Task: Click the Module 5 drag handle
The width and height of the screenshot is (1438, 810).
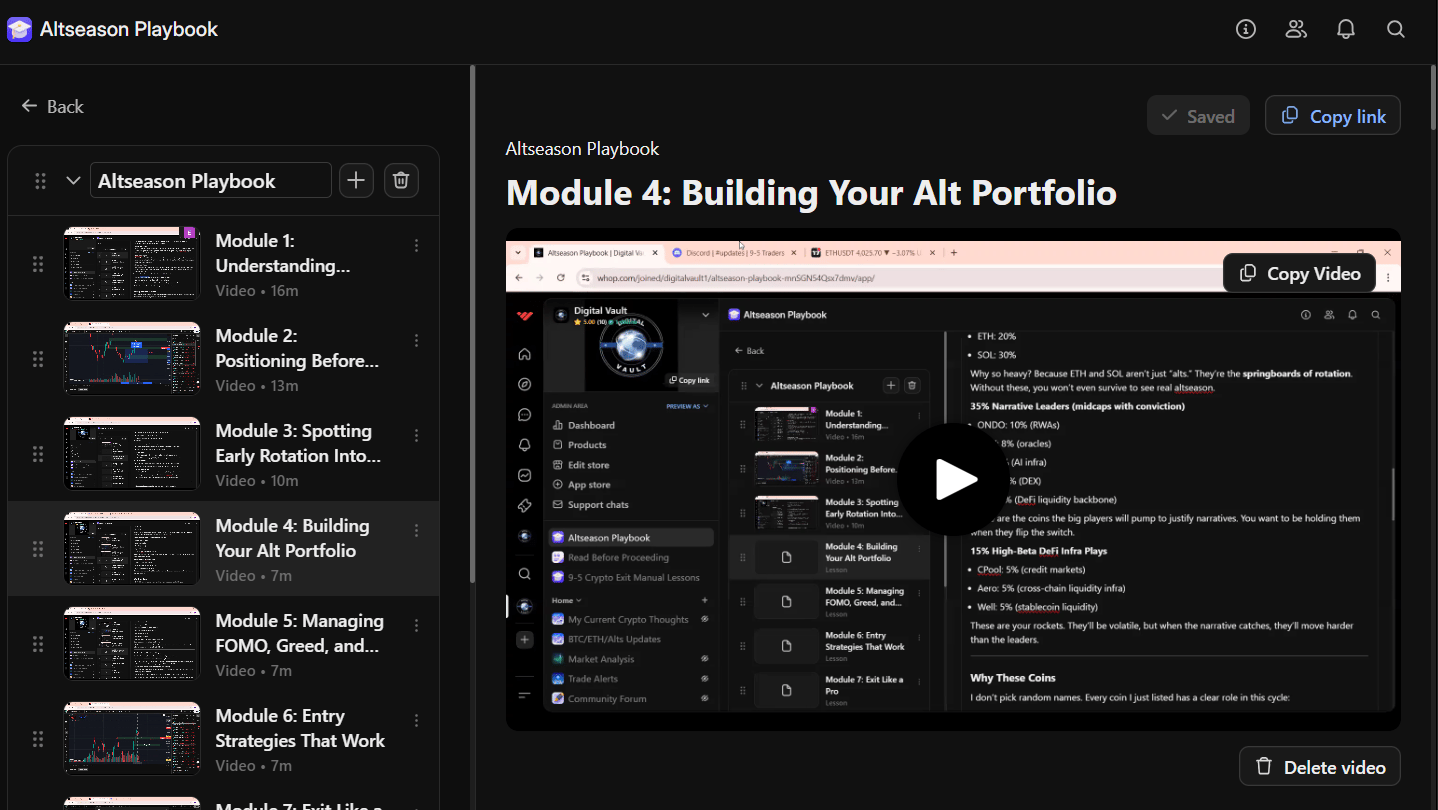Action: [38, 644]
